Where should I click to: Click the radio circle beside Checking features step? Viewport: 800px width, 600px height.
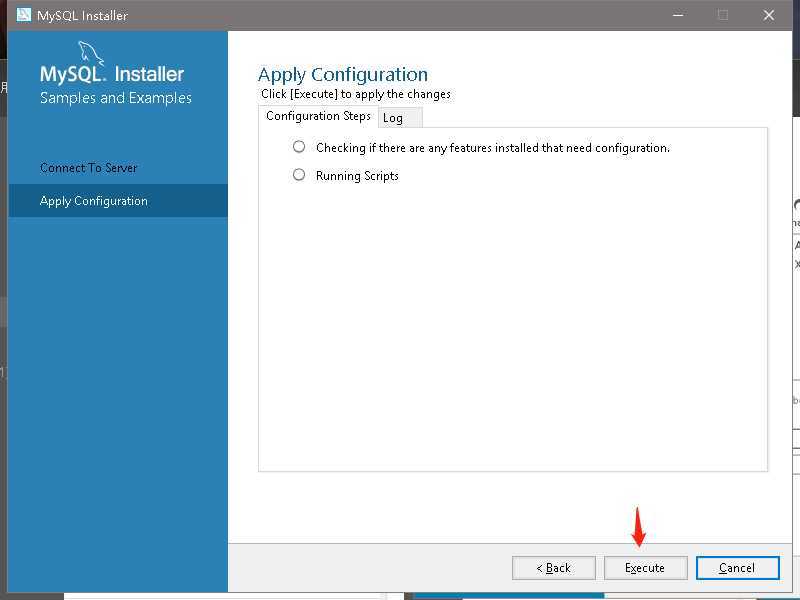pos(299,147)
